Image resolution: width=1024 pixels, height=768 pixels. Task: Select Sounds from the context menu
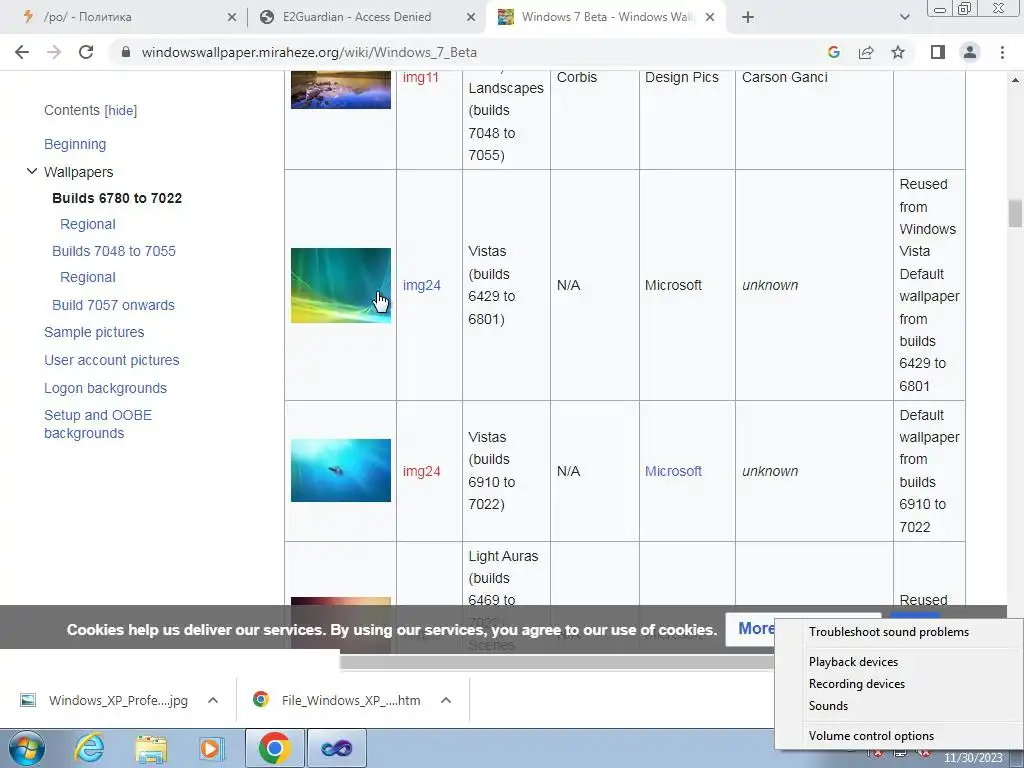(828, 706)
